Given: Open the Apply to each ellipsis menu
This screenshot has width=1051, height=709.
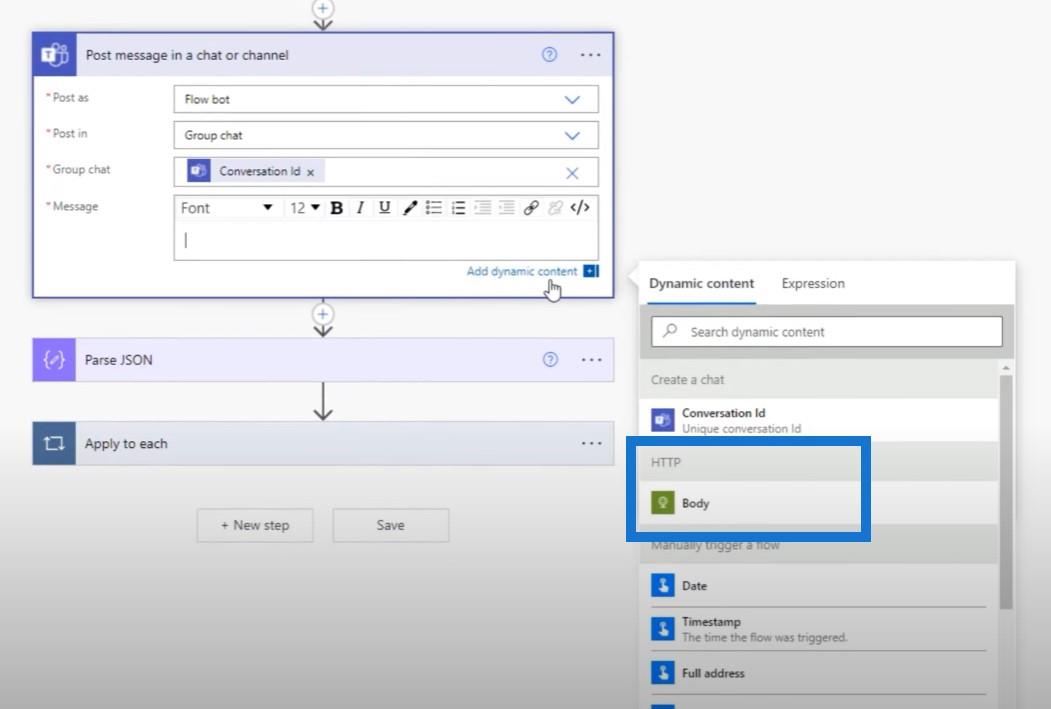Looking at the screenshot, I should click(592, 444).
